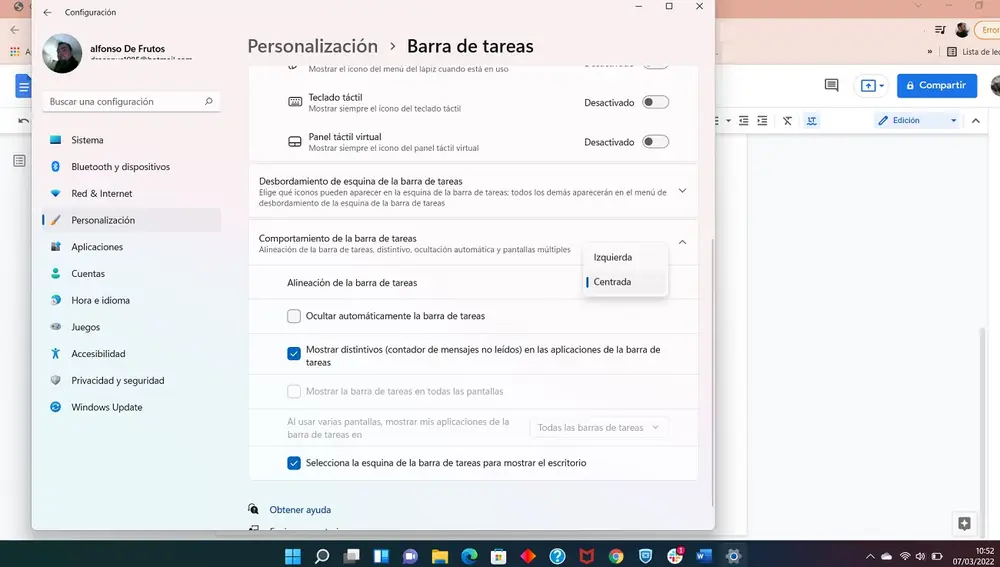1000x567 pixels.
Task: Open Bluetooth y dispositivos section
Action: point(131,166)
